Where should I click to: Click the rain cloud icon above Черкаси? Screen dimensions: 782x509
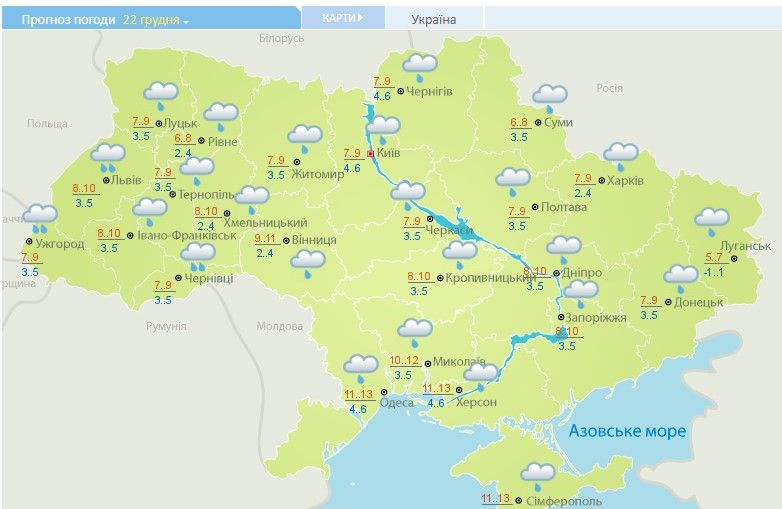[x=408, y=195]
